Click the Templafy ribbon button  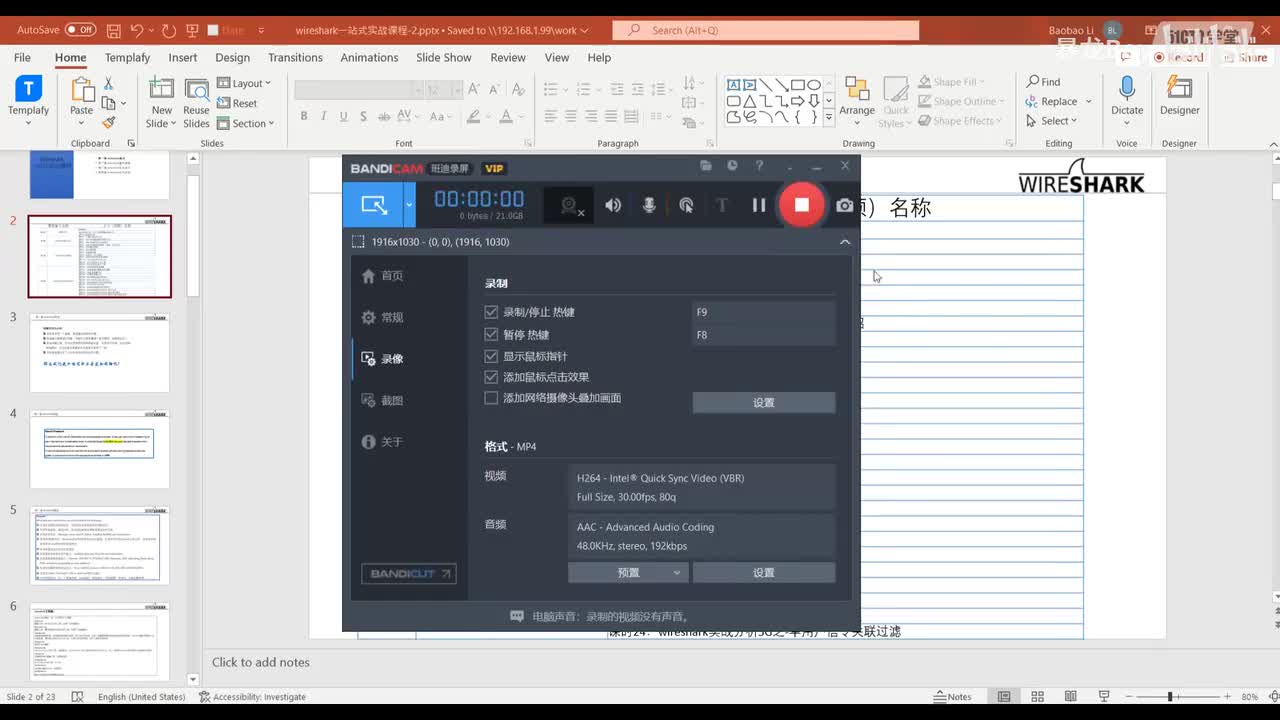point(28,96)
